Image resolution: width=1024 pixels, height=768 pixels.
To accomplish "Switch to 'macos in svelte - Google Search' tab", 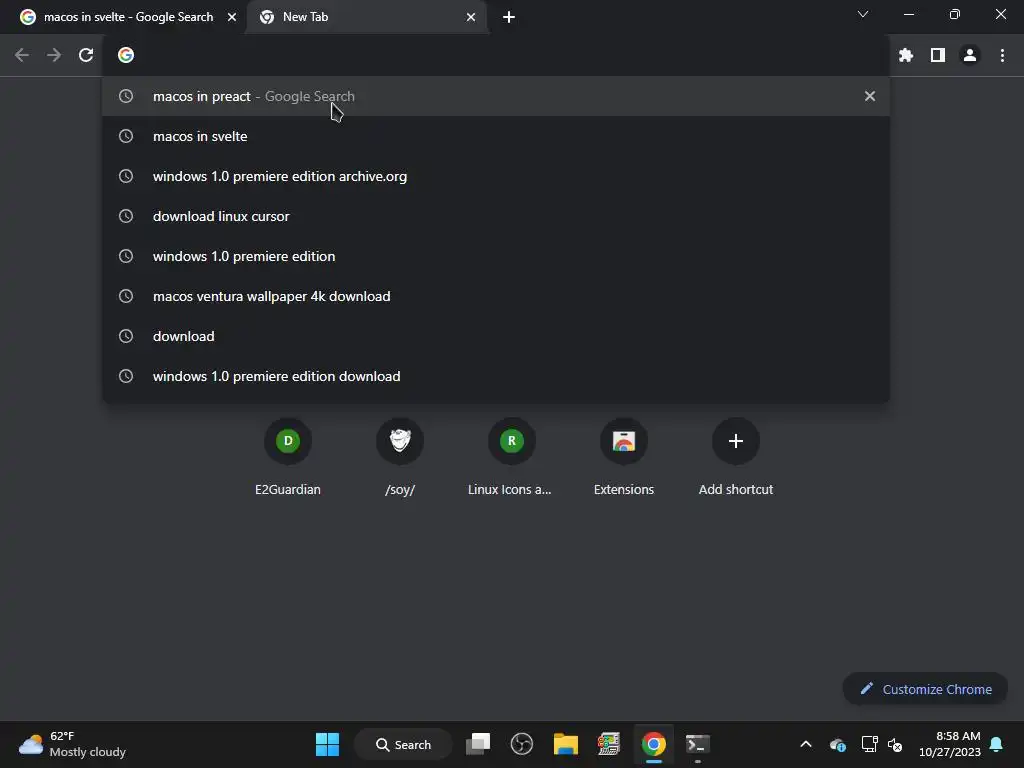I will point(128,17).
